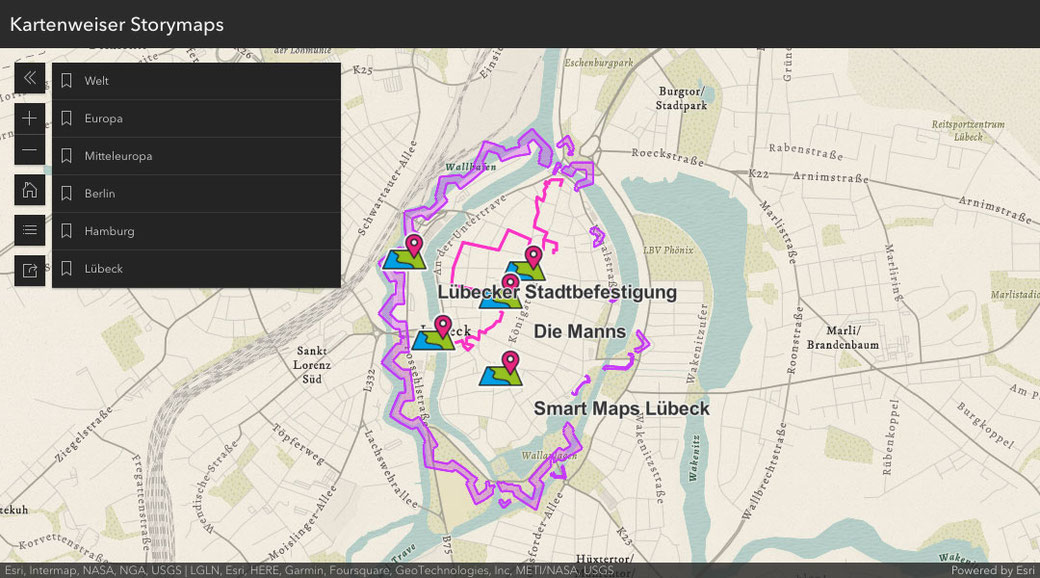Open the Hamburg bookmark

[x=196, y=231]
